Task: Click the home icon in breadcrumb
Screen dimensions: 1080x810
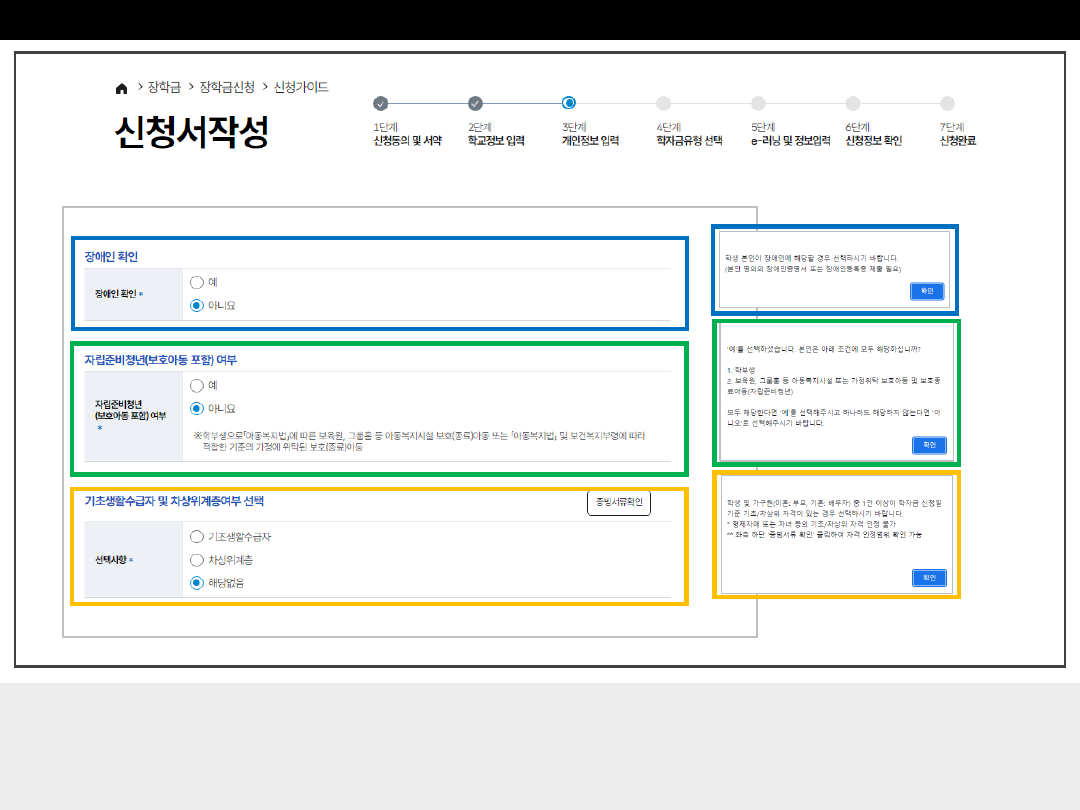Action: point(122,88)
